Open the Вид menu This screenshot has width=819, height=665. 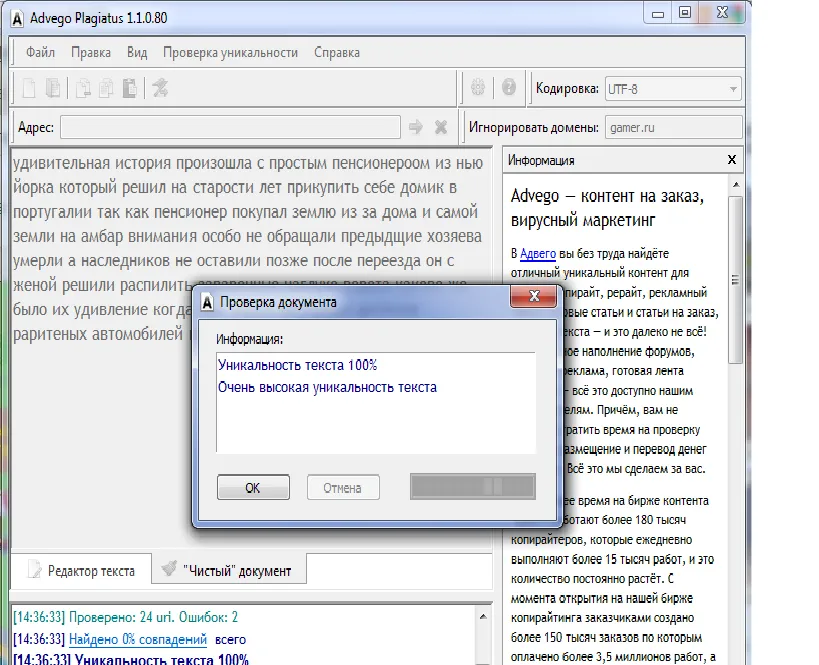(x=137, y=52)
